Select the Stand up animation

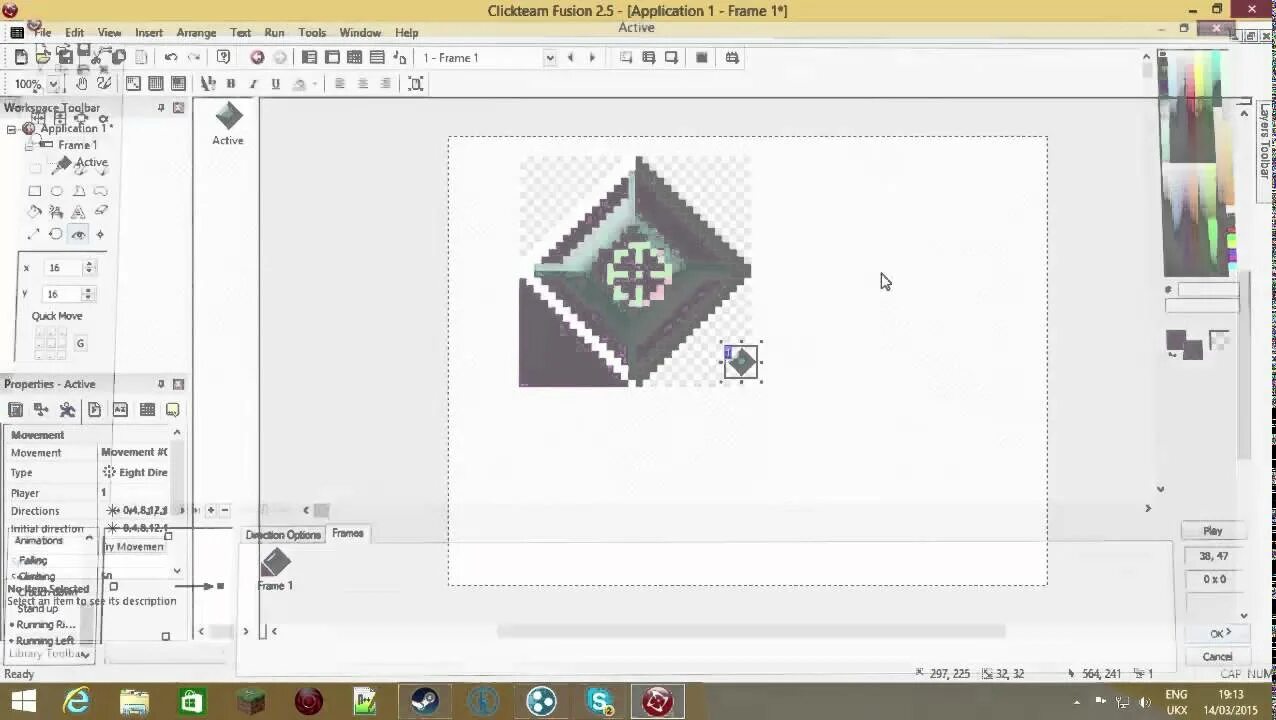click(x=38, y=608)
